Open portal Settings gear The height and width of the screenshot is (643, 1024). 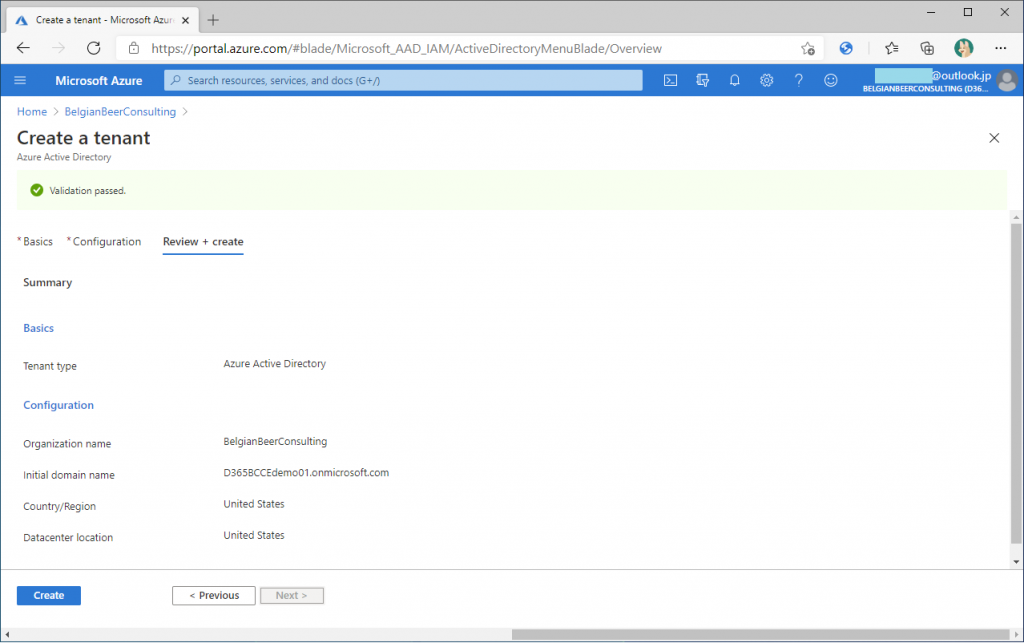click(767, 80)
